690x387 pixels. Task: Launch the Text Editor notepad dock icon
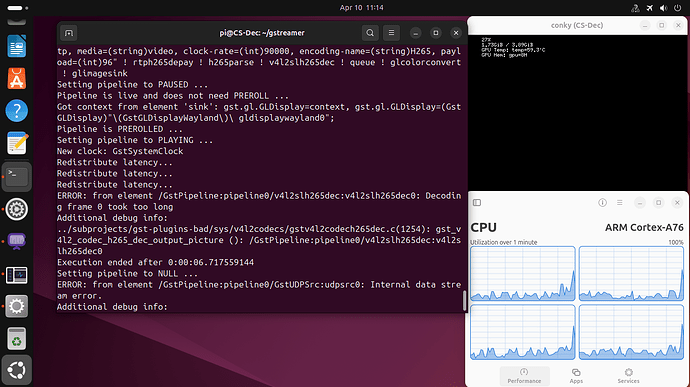pyautogui.click(x=17, y=143)
